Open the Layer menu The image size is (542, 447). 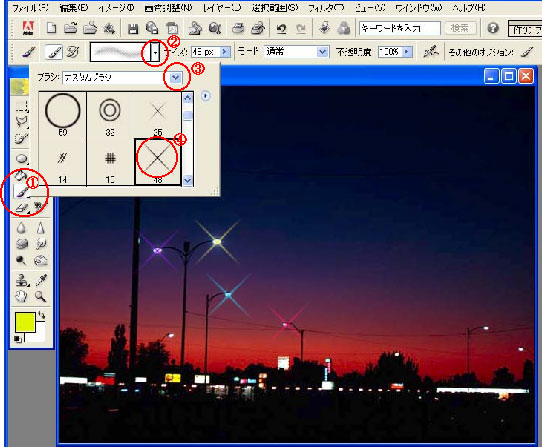point(222,8)
